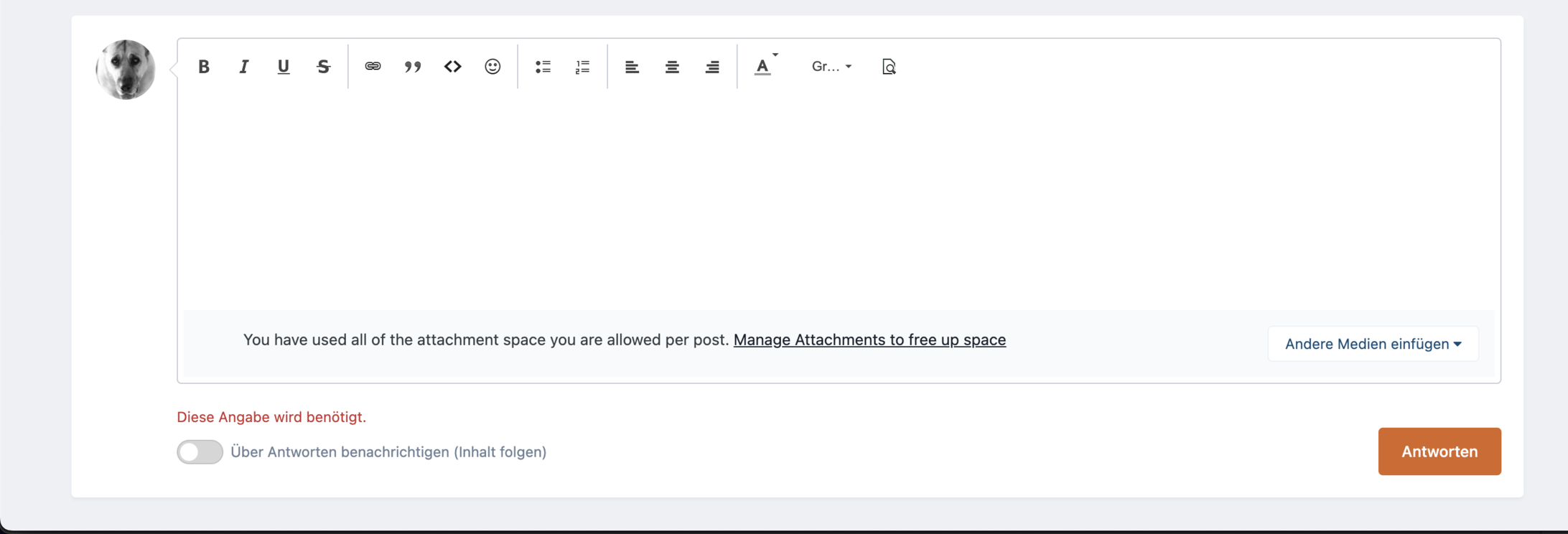Preview the post with the preview icon
The height and width of the screenshot is (534, 1568).
click(889, 67)
